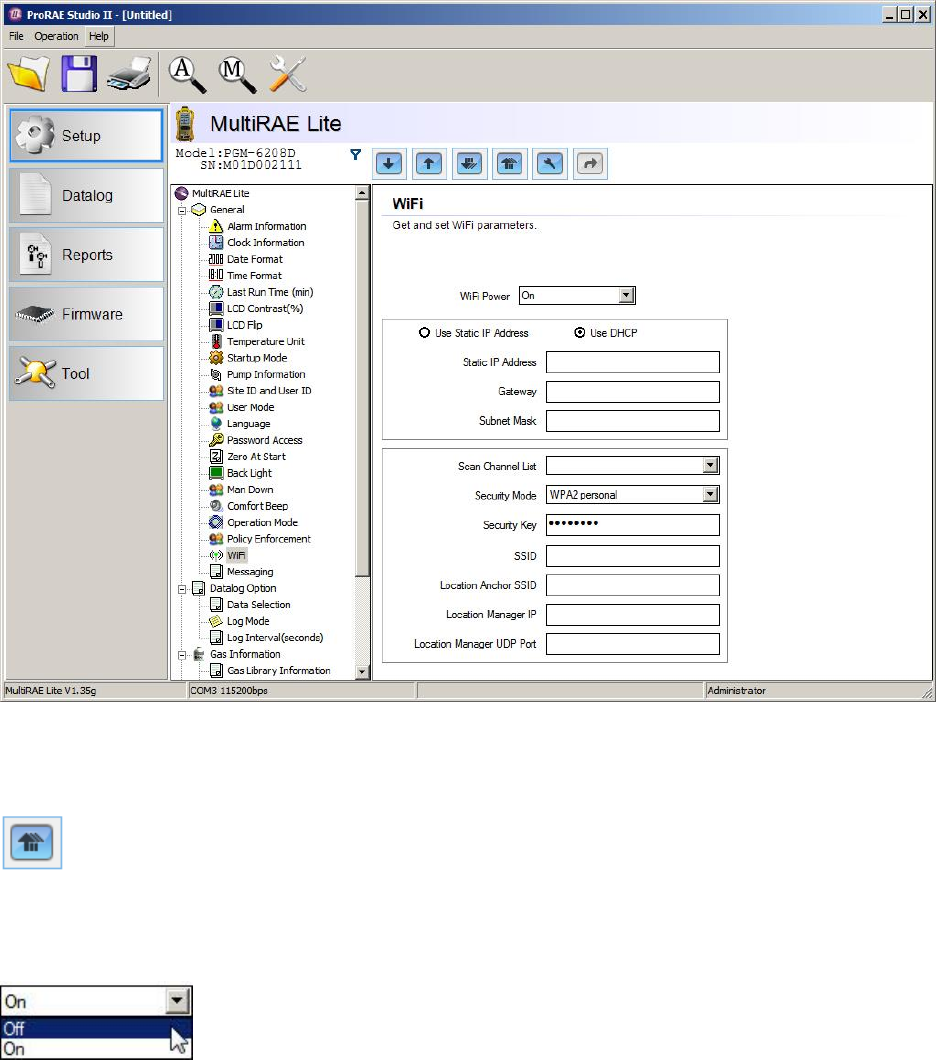This screenshot has height=1060, width=936.
Task: Click the auto-detect 'A' magnifier icon
Action: [187, 74]
